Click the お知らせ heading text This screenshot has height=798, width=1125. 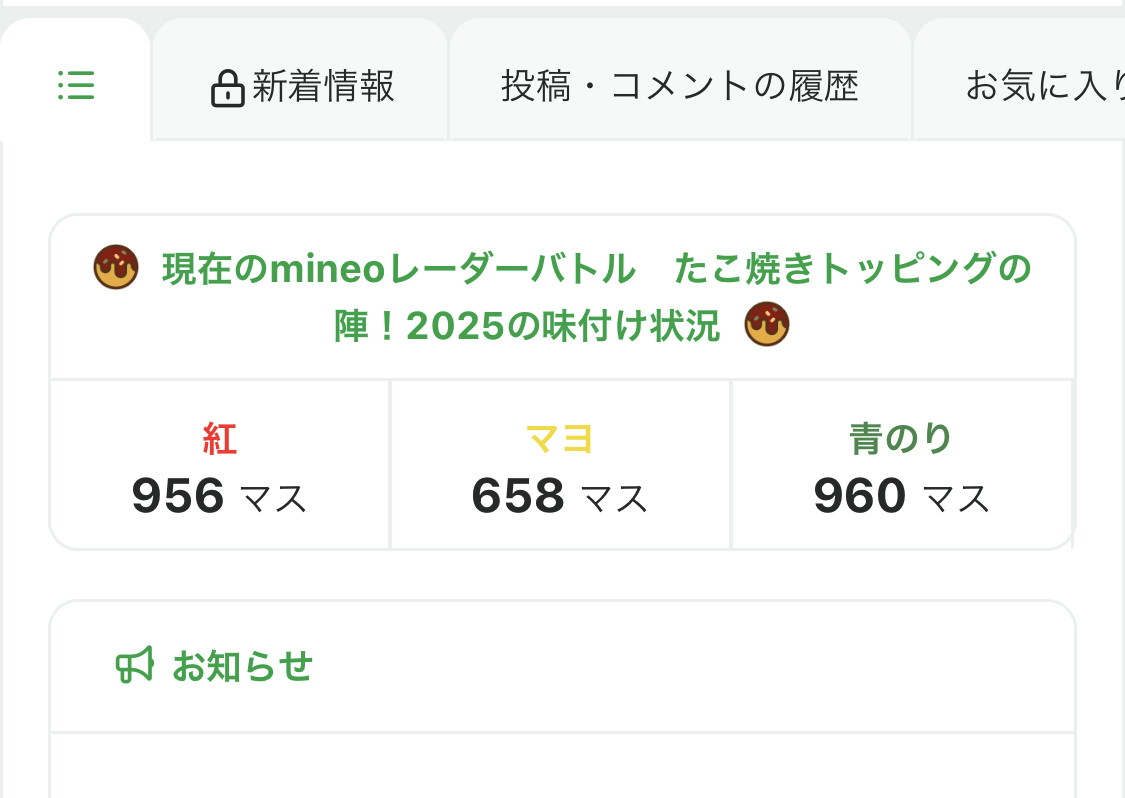(x=243, y=666)
